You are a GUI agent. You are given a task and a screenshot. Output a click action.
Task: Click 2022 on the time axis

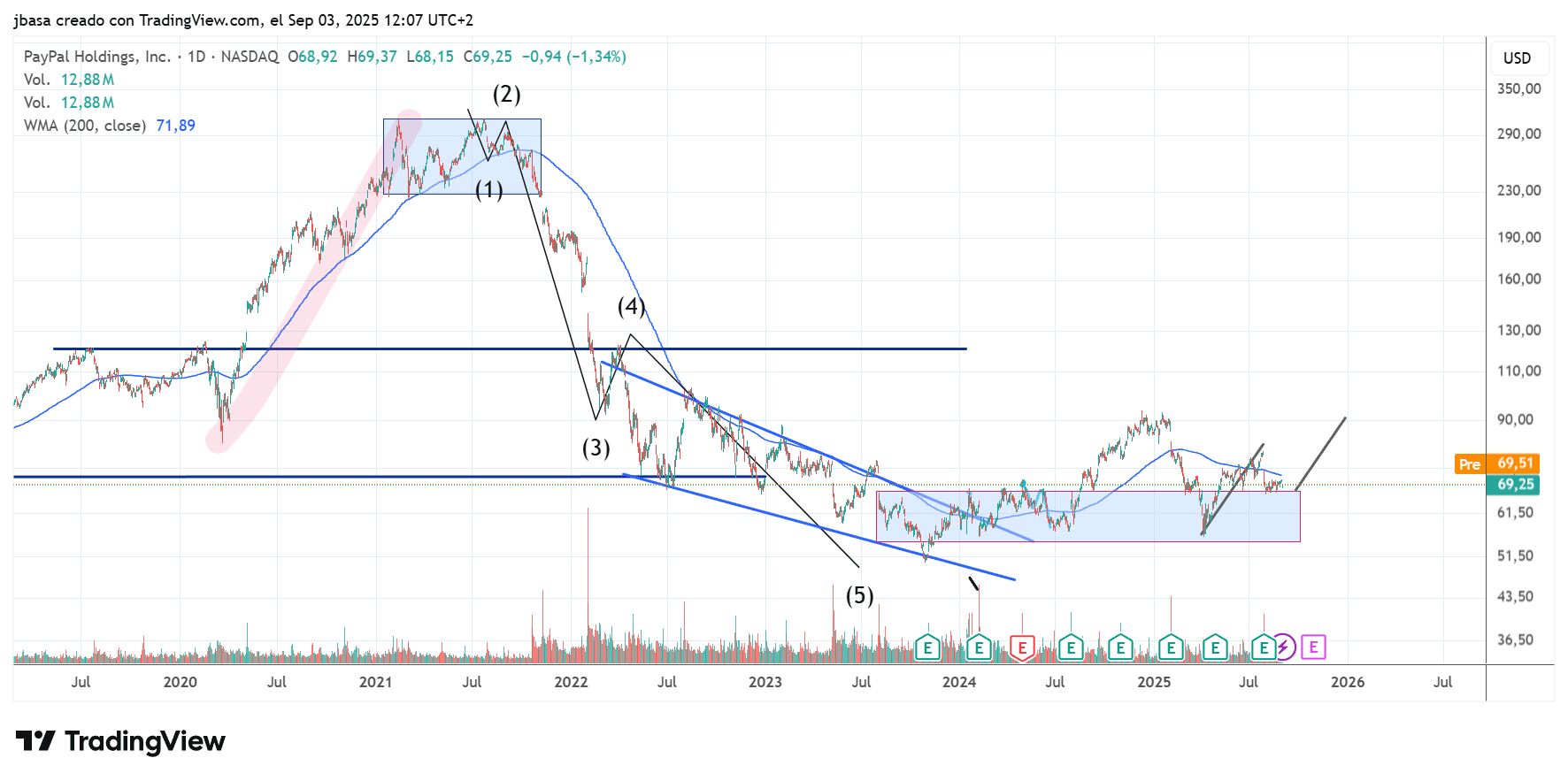click(x=571, y=682)
